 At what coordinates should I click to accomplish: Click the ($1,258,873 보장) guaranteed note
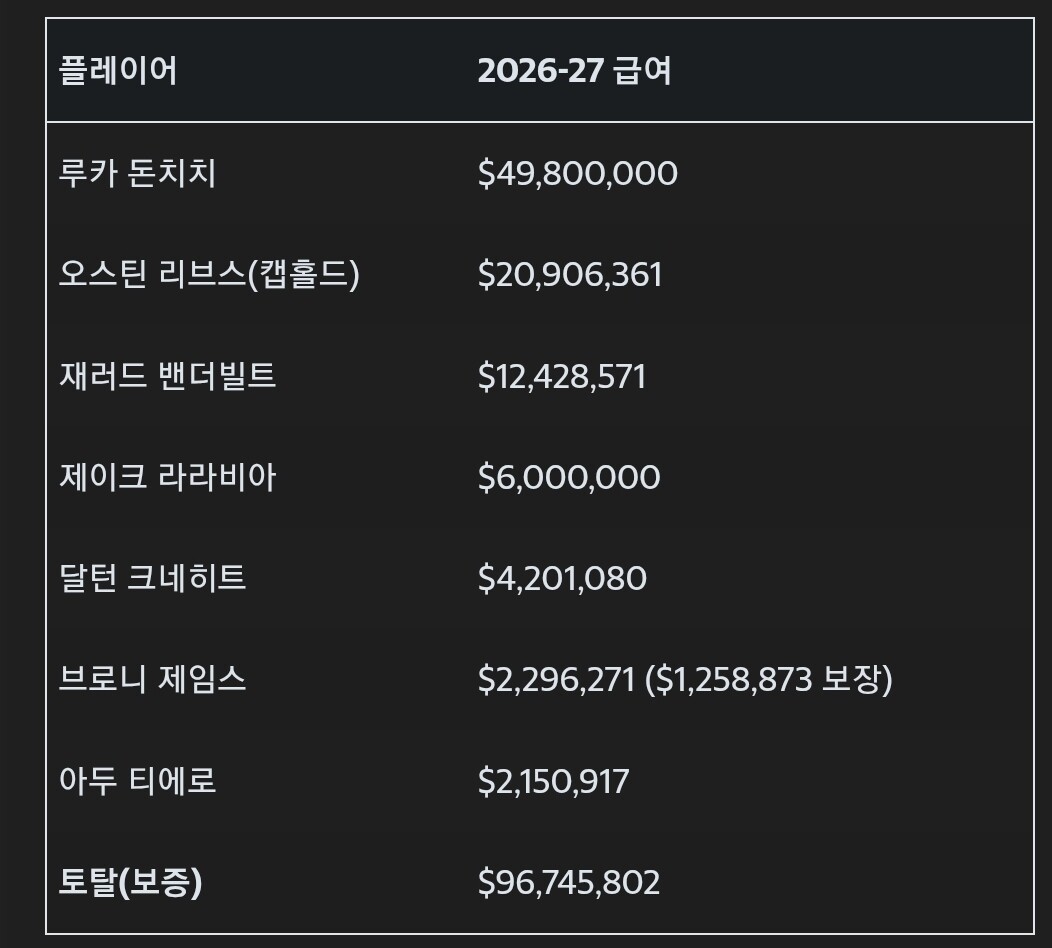click(769, 680)
